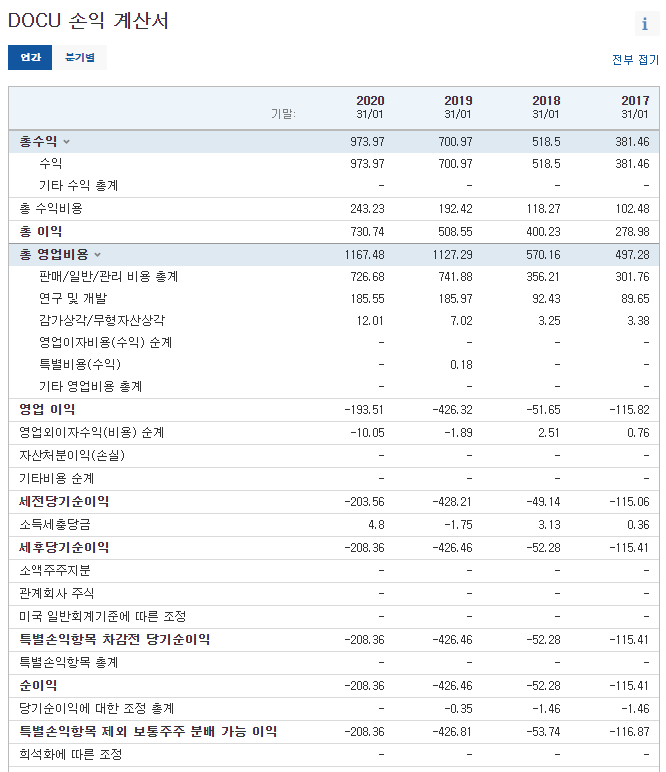The width and height of the screenshot is (666, 772).
Task: Click the 총 수익비용 row label
Action: 51,209
